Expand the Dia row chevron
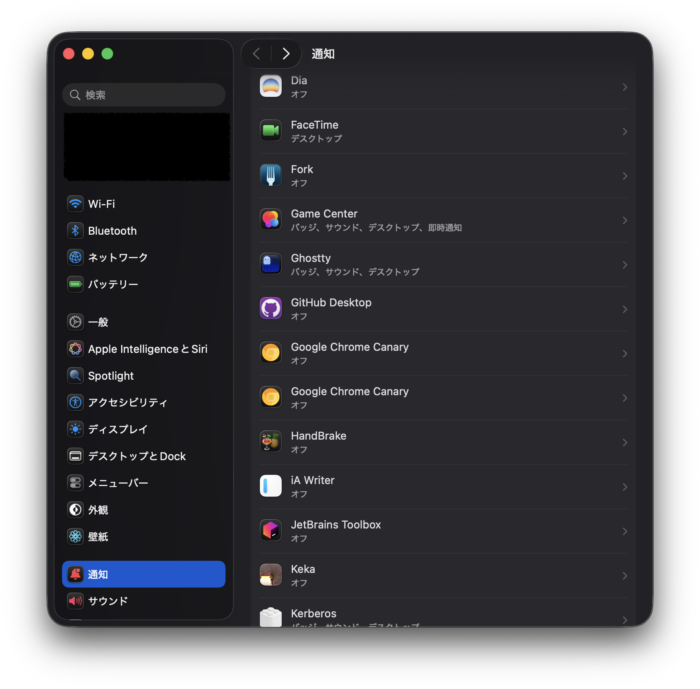700x689 pixels. click(x=624, y=87)
